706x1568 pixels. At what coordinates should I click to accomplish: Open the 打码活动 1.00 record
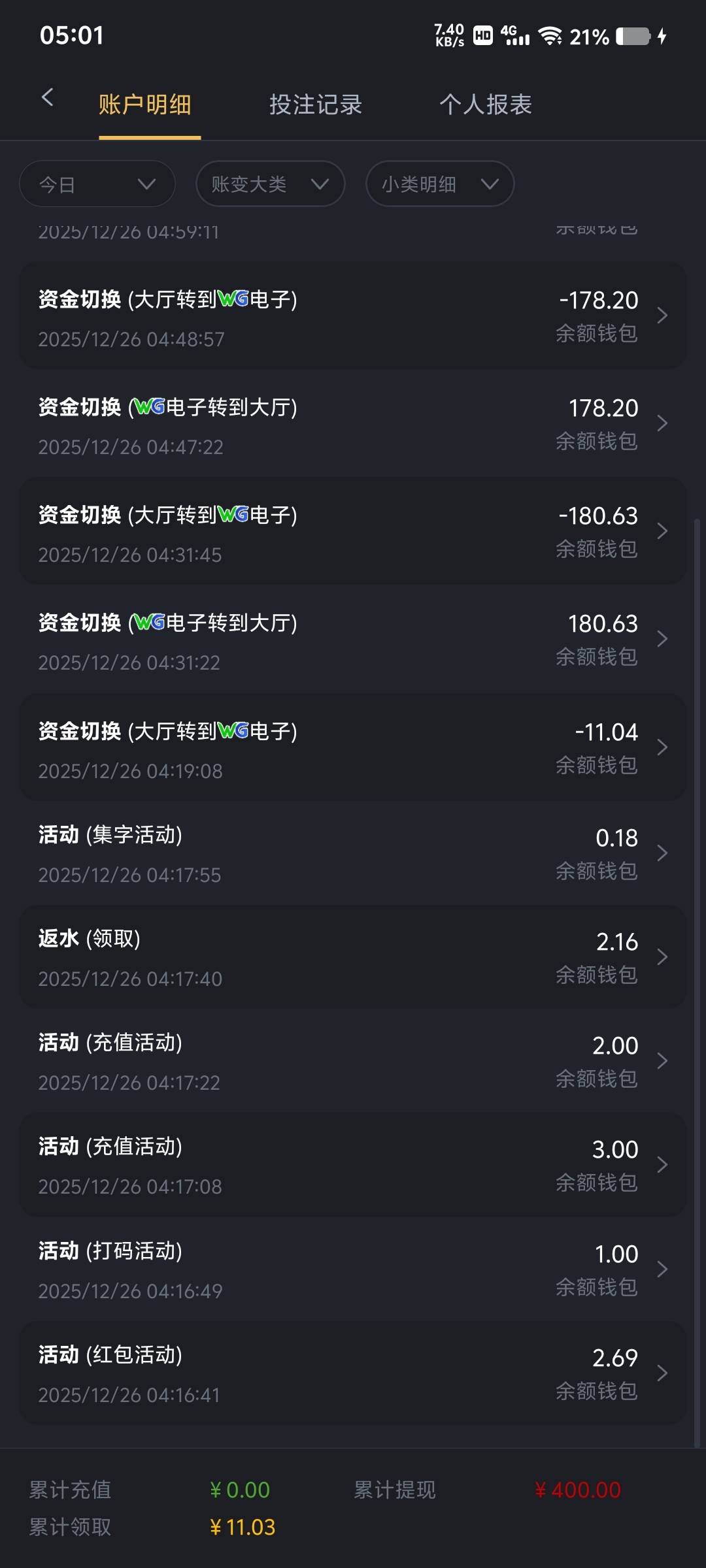pyautogui.click(x=353, y=1269)
